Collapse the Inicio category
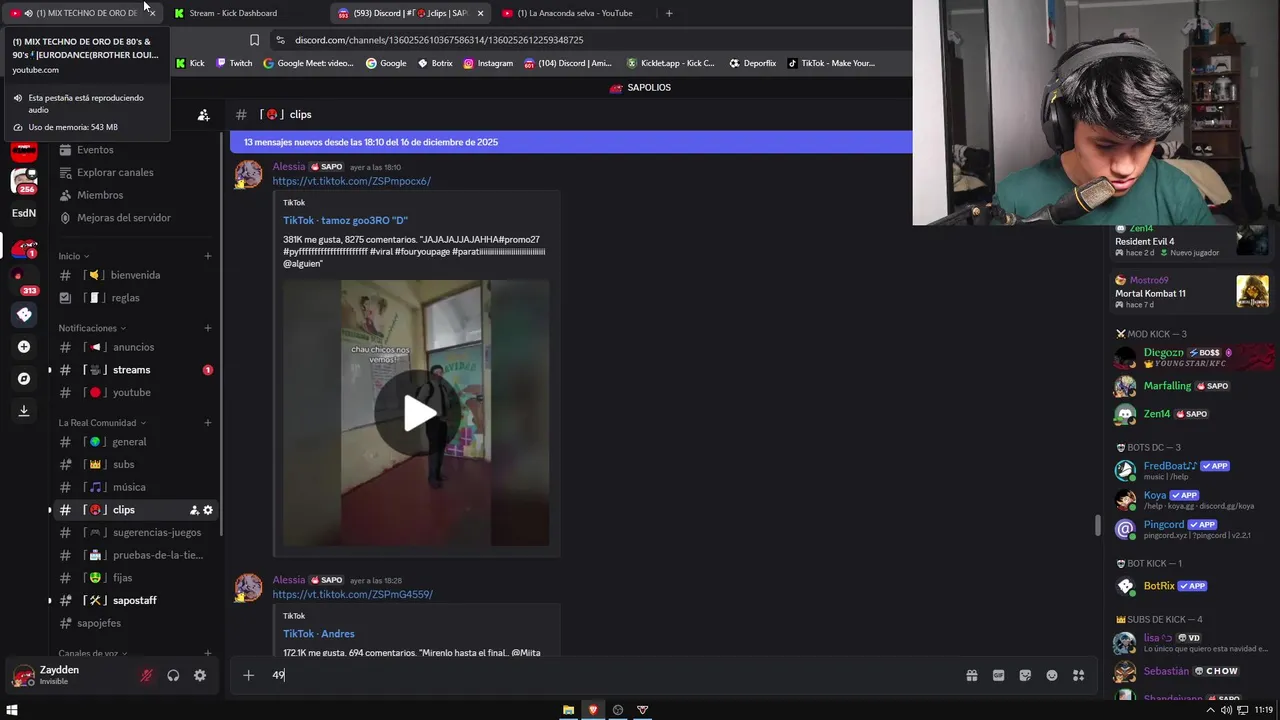This screenshot has height=720, width=1280. [x=74, y=256]
